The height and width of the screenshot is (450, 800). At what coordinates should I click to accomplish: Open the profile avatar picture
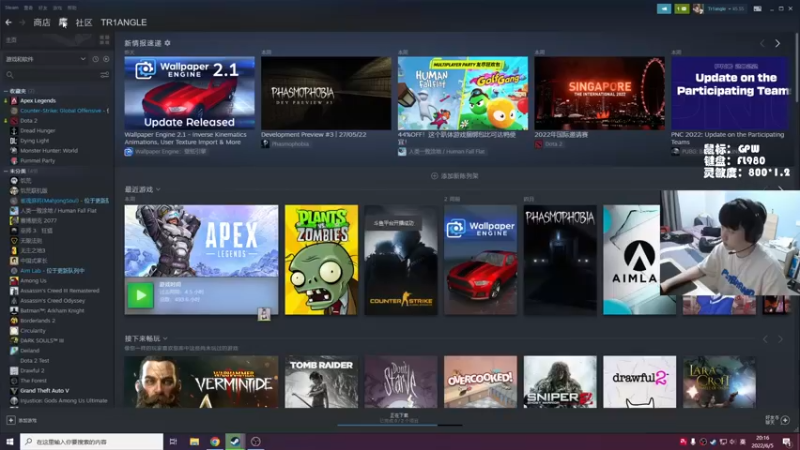698,9
